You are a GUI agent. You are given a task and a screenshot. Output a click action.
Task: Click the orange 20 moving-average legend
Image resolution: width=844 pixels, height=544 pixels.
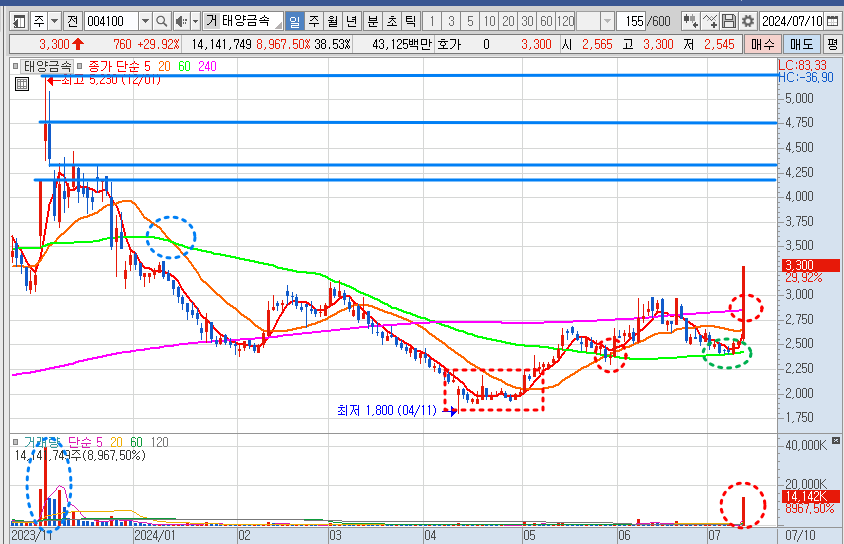[x=164, y=67]
